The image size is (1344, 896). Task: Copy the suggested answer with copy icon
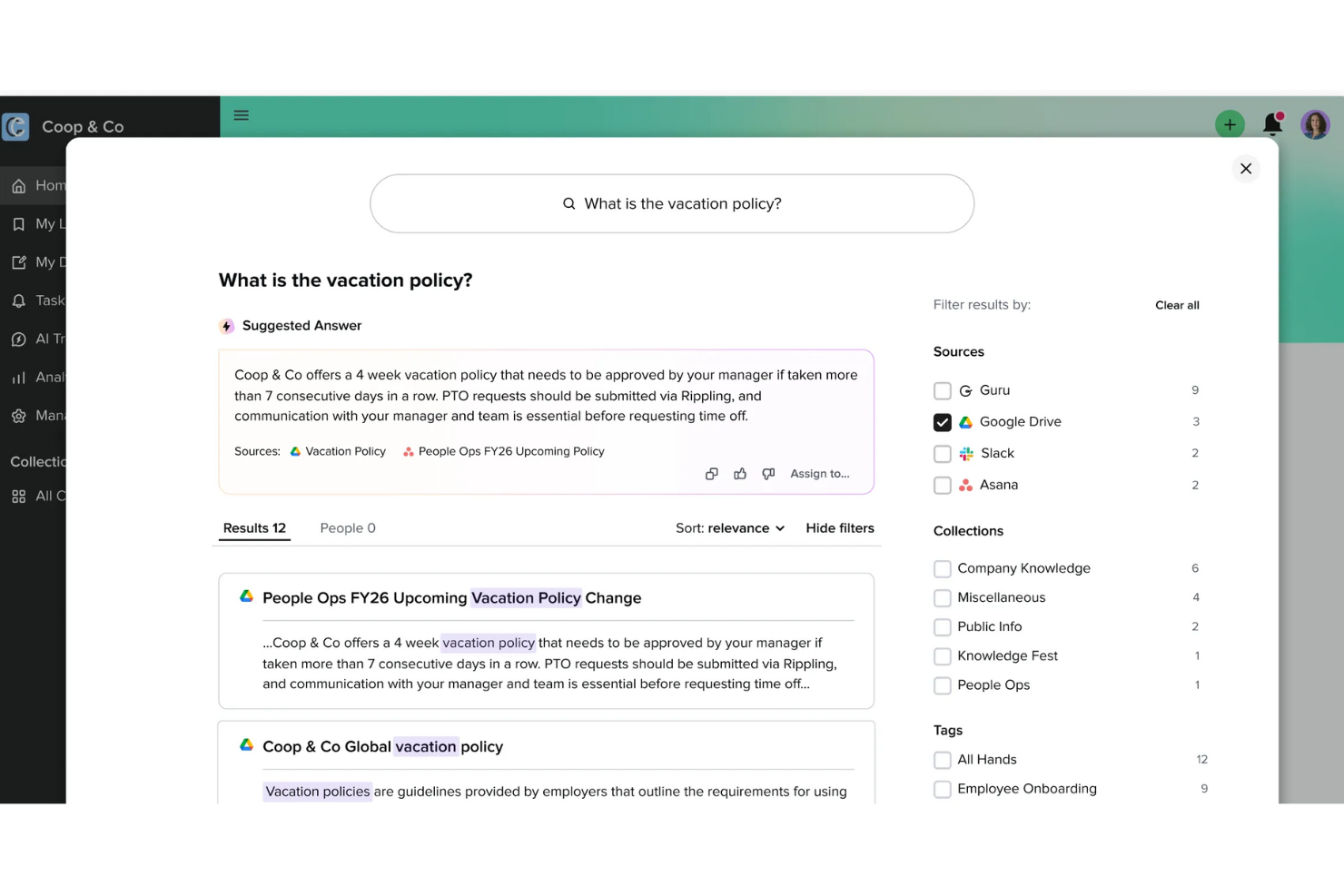tap(712, 474)
